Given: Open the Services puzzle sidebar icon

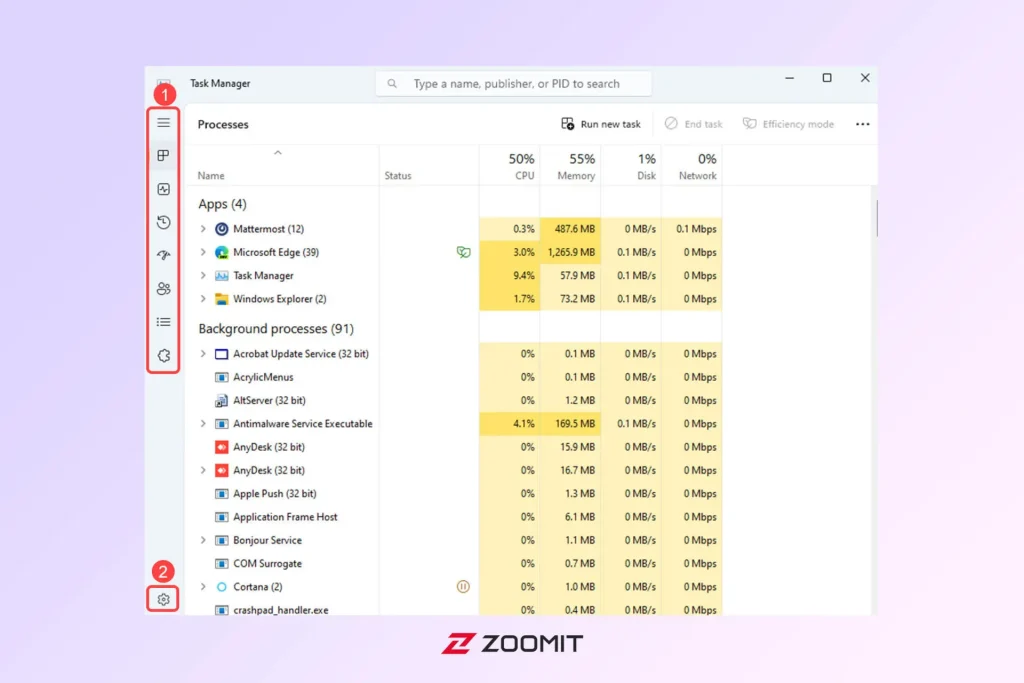Looking at the screenshot, I should tap(163, 355).
